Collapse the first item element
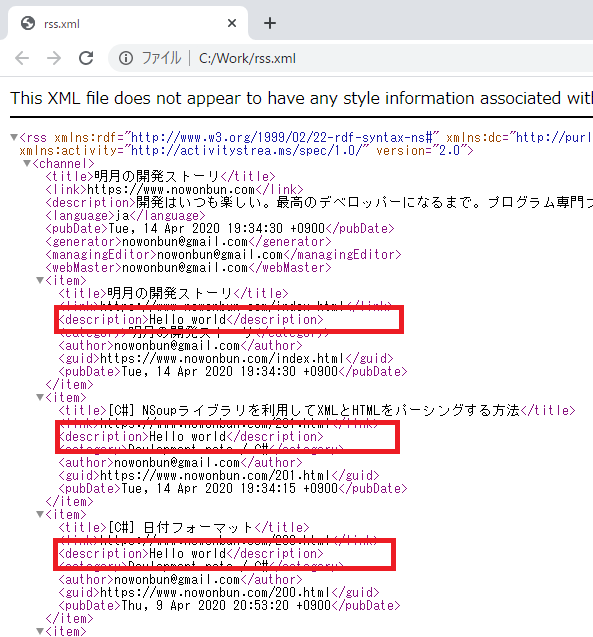Image resolution: width=593 pixels, height=637 pixels. [x=40, y=280]
